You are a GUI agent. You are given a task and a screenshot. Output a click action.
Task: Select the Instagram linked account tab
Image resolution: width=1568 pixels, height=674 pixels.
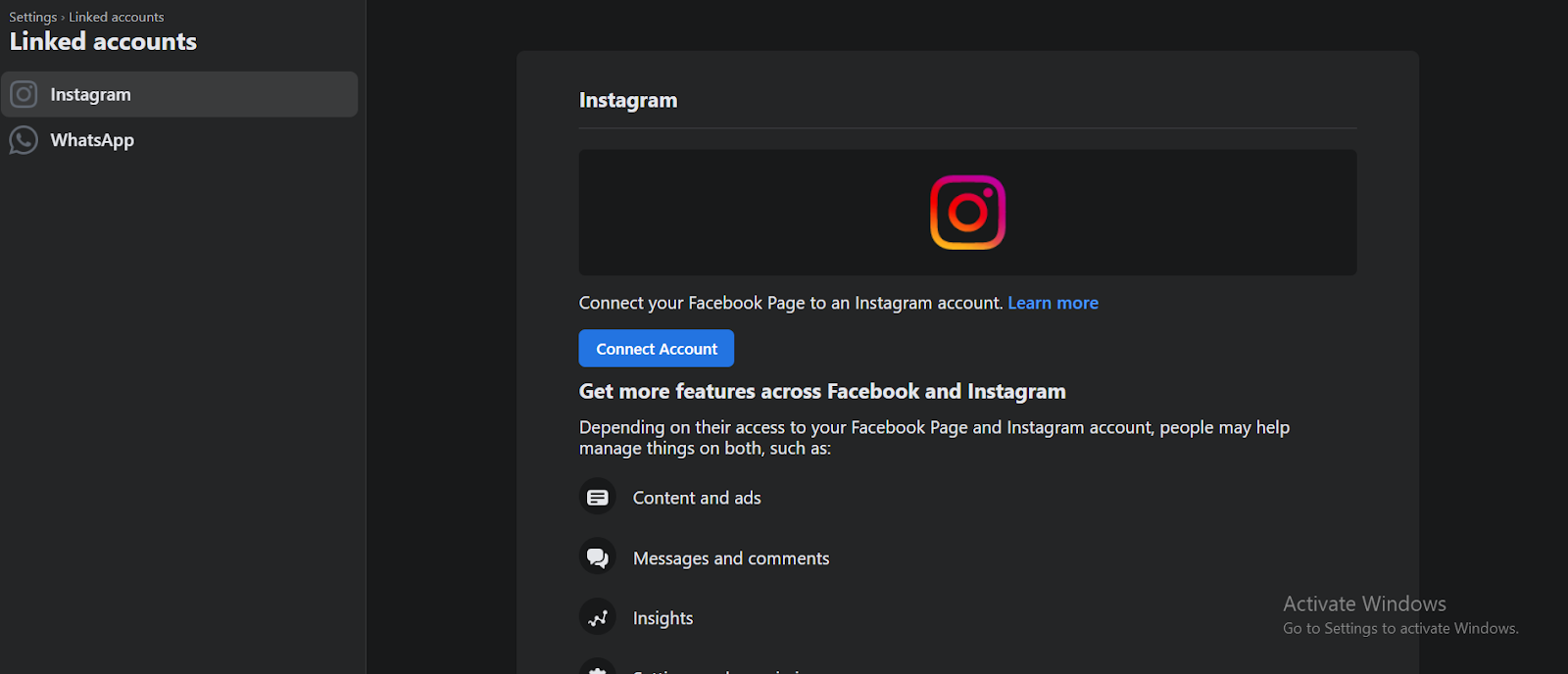tap(179, 94)
